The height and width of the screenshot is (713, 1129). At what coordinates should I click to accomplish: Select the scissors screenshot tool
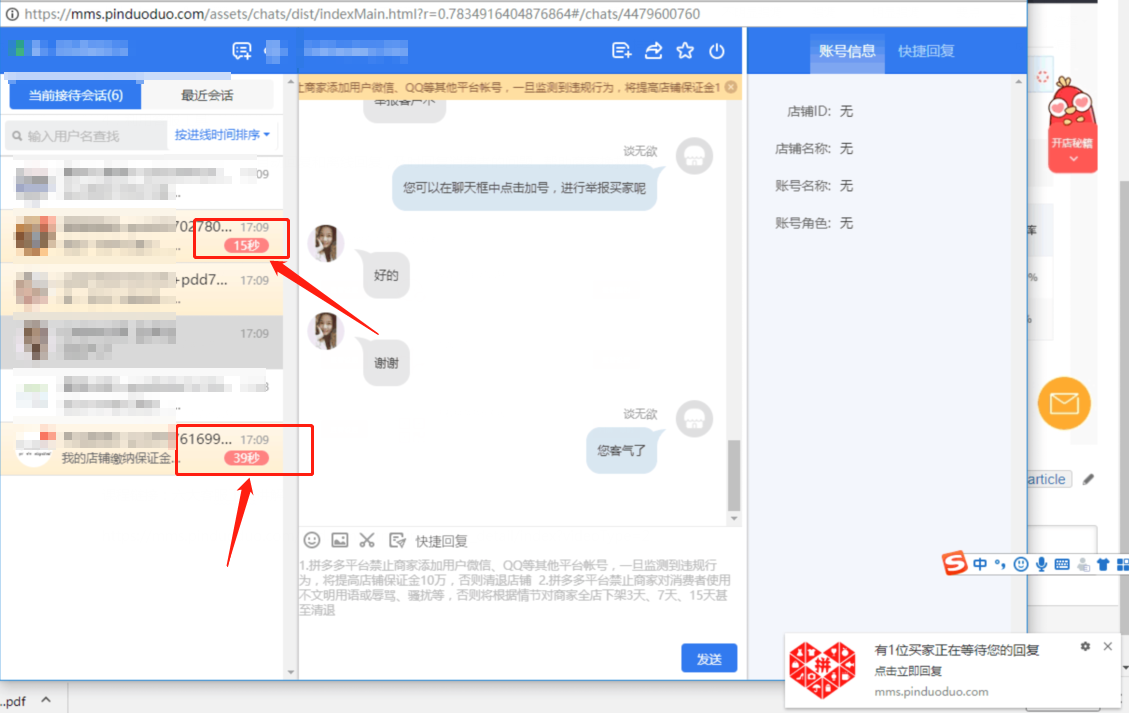click(367, 540)
